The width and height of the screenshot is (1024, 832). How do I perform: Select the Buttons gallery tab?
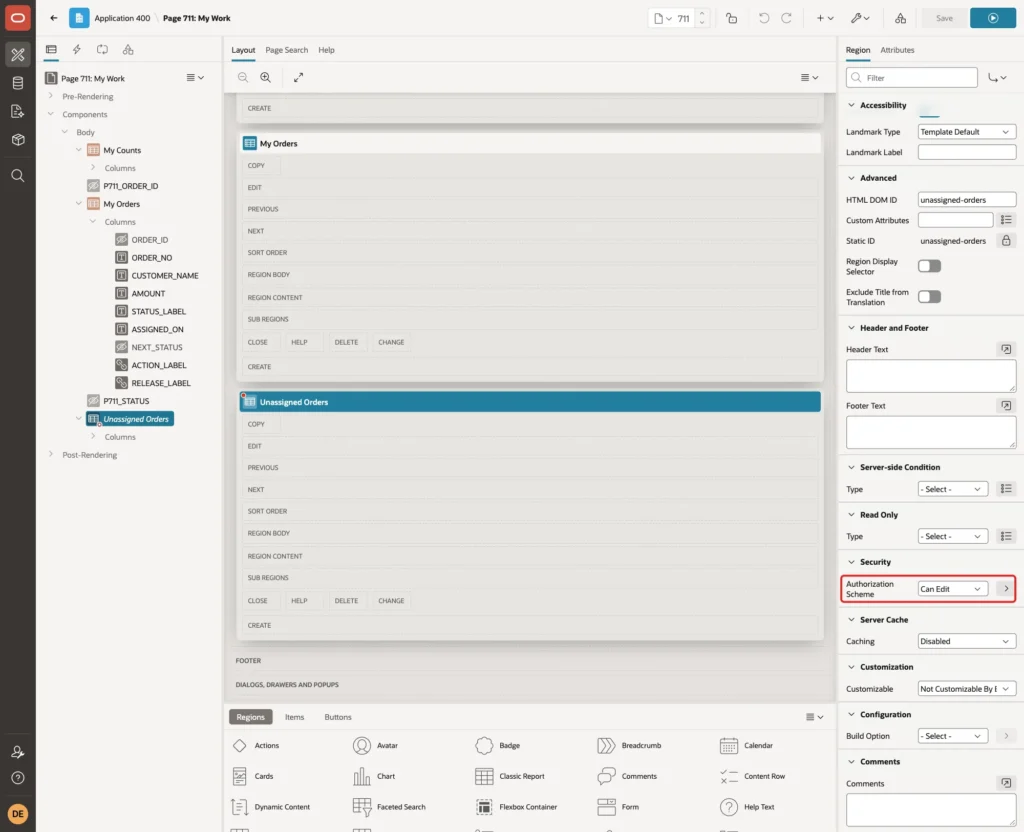[338, 717]
